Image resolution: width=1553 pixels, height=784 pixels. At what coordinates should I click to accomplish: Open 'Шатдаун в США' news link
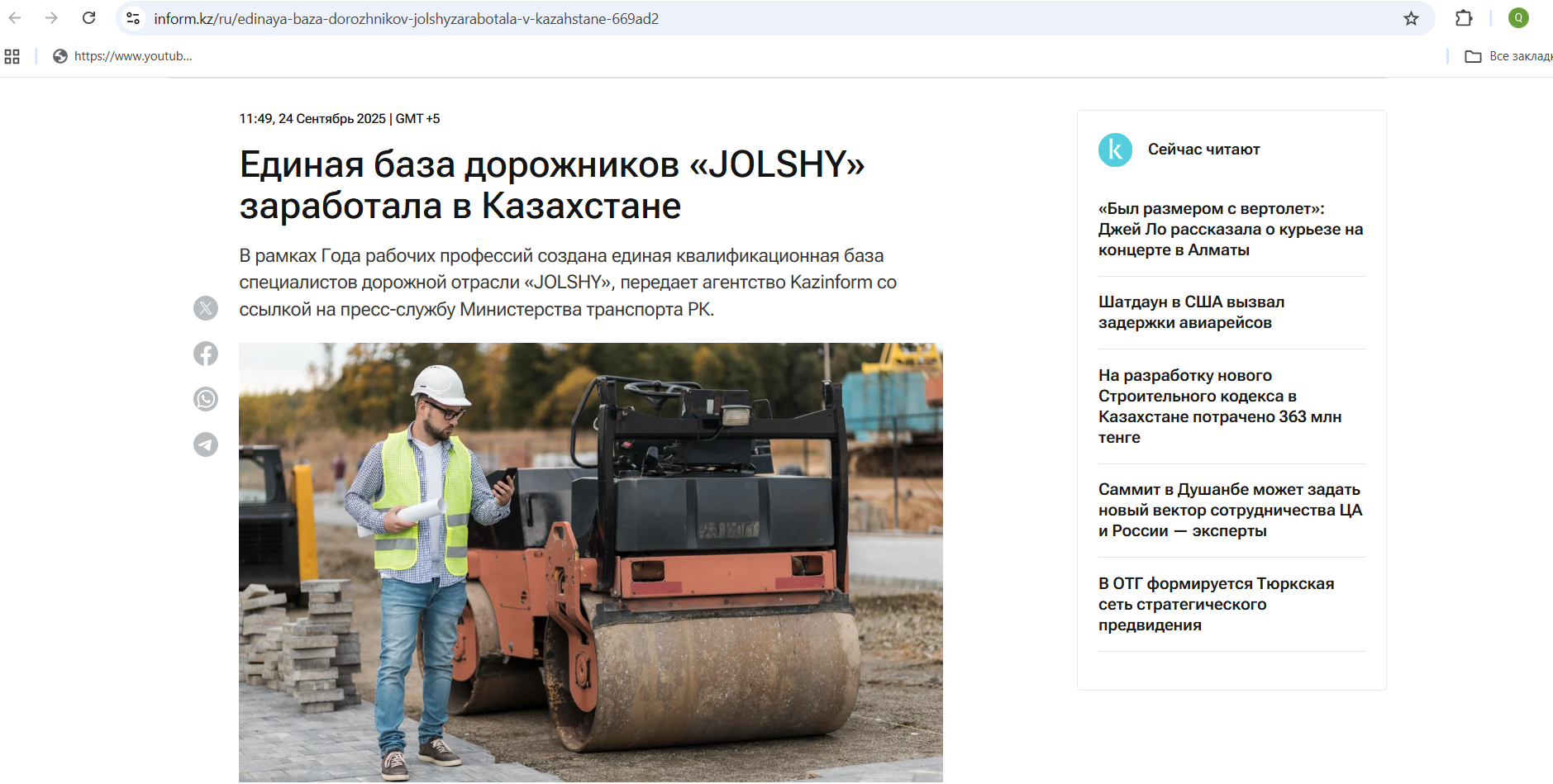(x=1190, y=312)
